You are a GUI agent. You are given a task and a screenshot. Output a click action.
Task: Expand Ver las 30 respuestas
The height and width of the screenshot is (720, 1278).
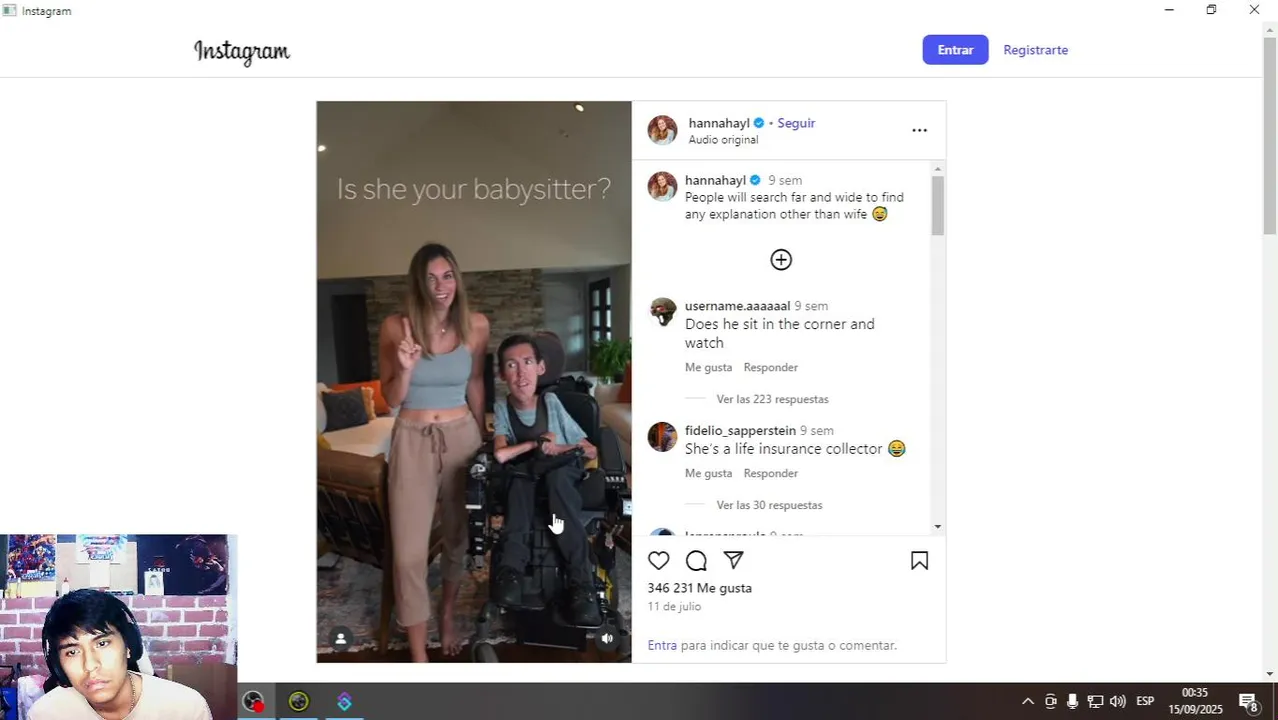pos(769,505)
